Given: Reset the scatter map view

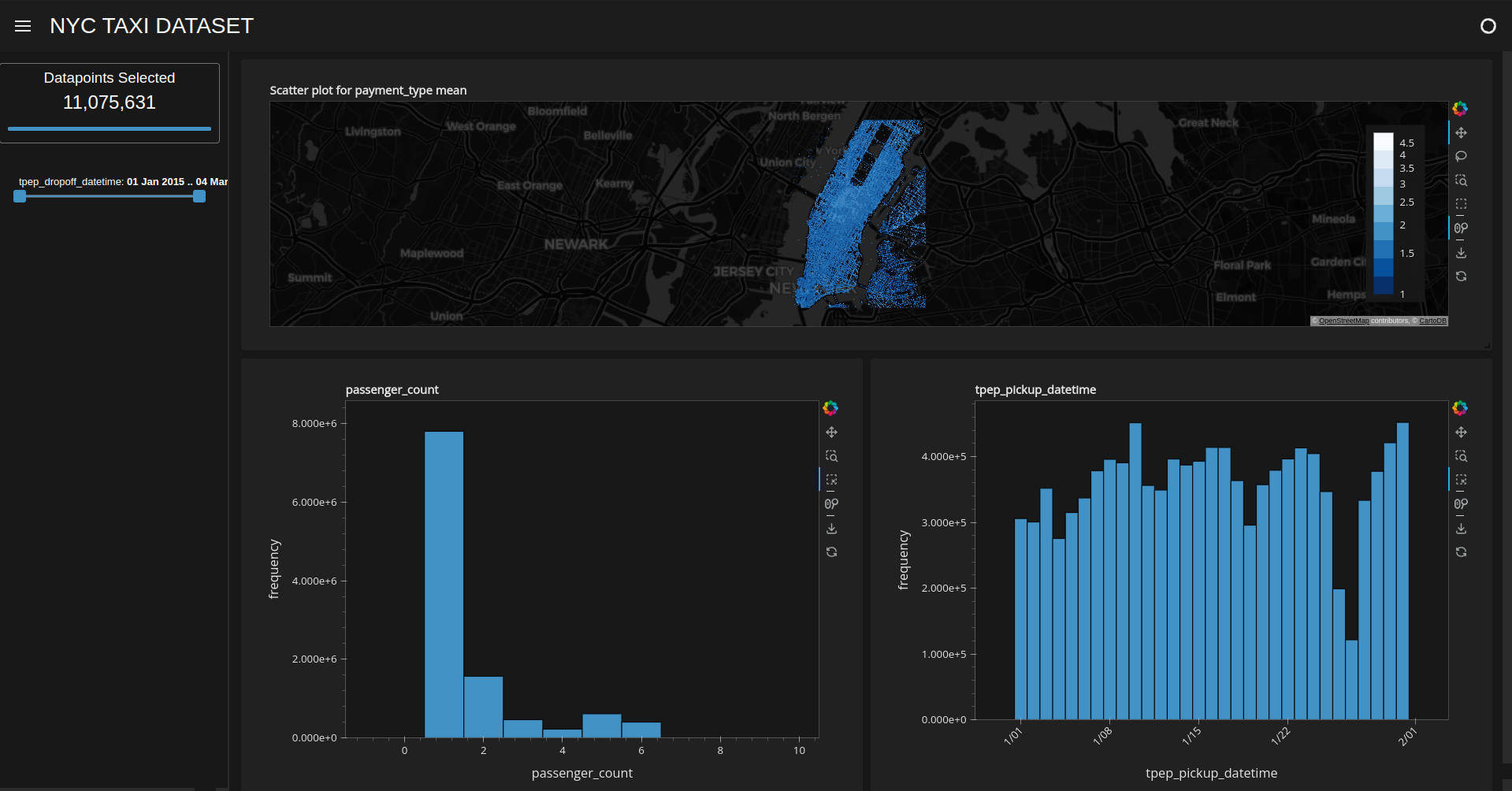Looking at the screenshot, I should click(x=1461, y=277).
